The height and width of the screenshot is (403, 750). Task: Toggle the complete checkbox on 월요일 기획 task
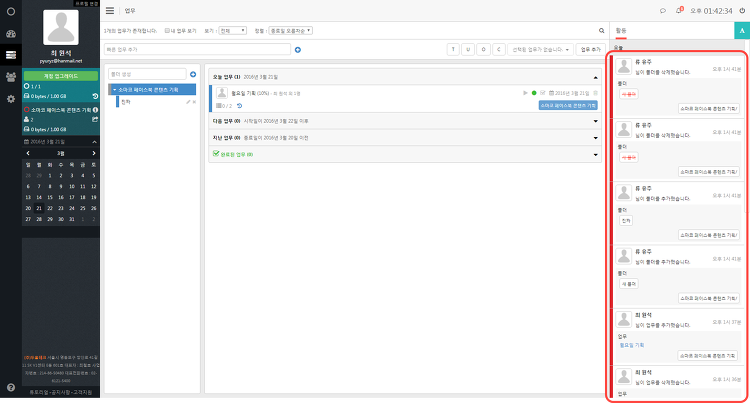(x=542, y=93)
